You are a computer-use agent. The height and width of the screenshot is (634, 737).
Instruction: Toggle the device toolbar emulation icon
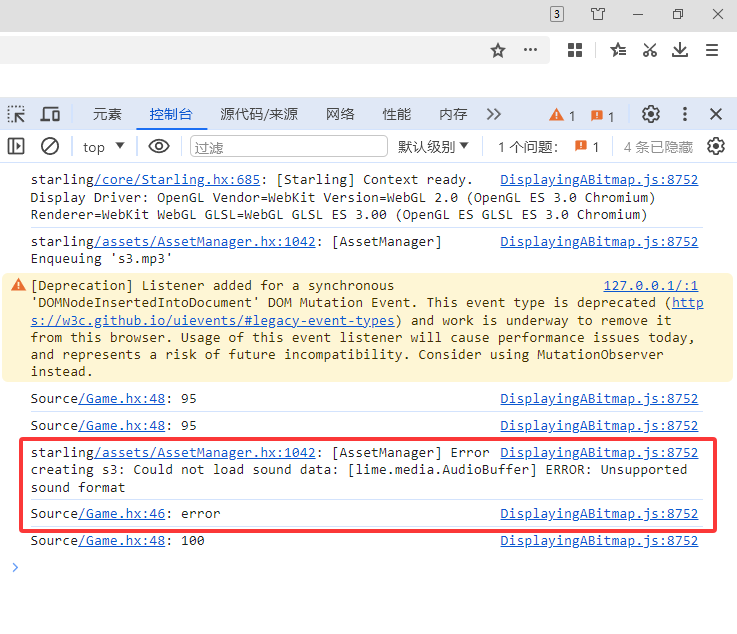(x=50, y=114)
